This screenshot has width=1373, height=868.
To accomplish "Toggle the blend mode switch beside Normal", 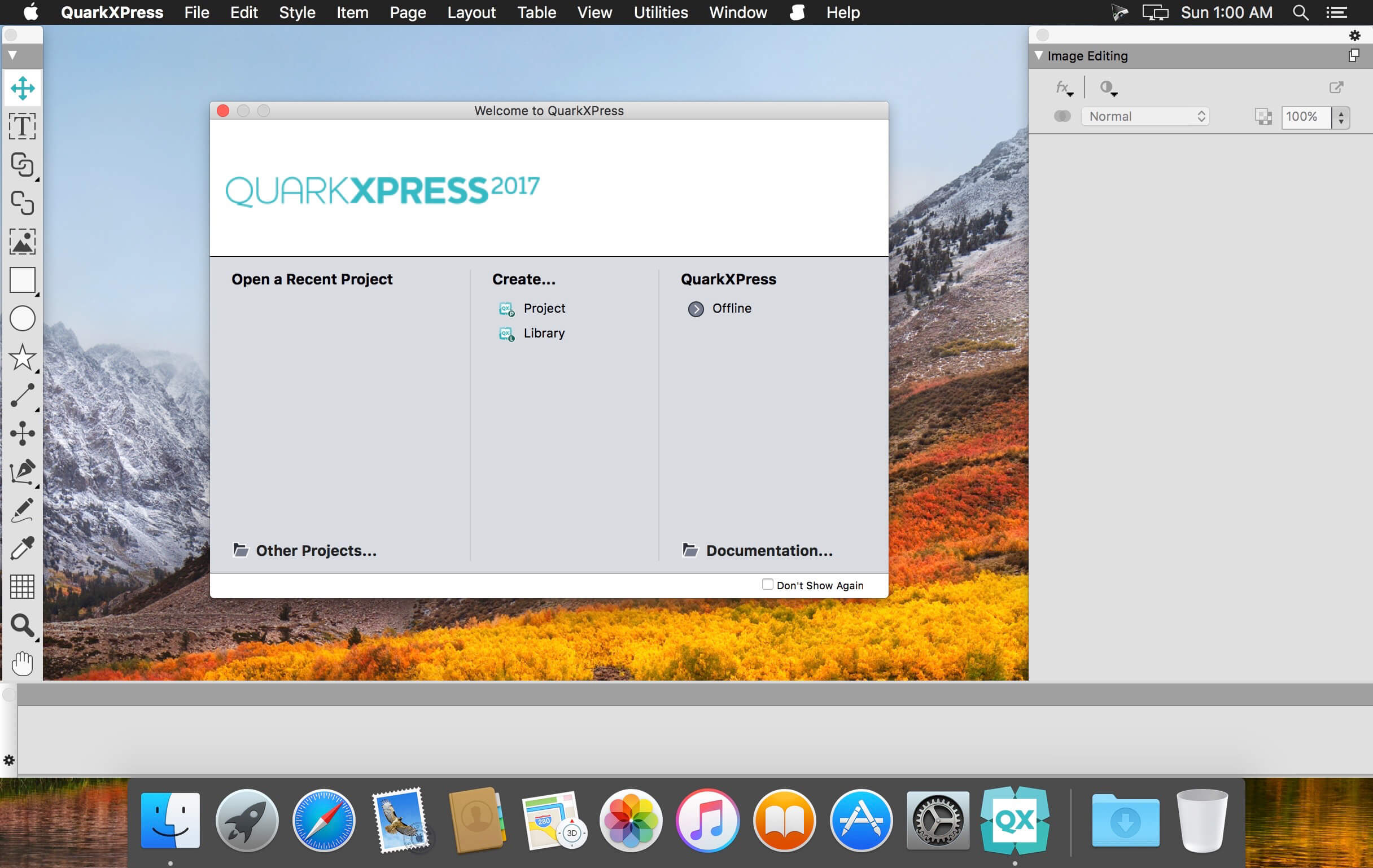I will point(1062,116).
